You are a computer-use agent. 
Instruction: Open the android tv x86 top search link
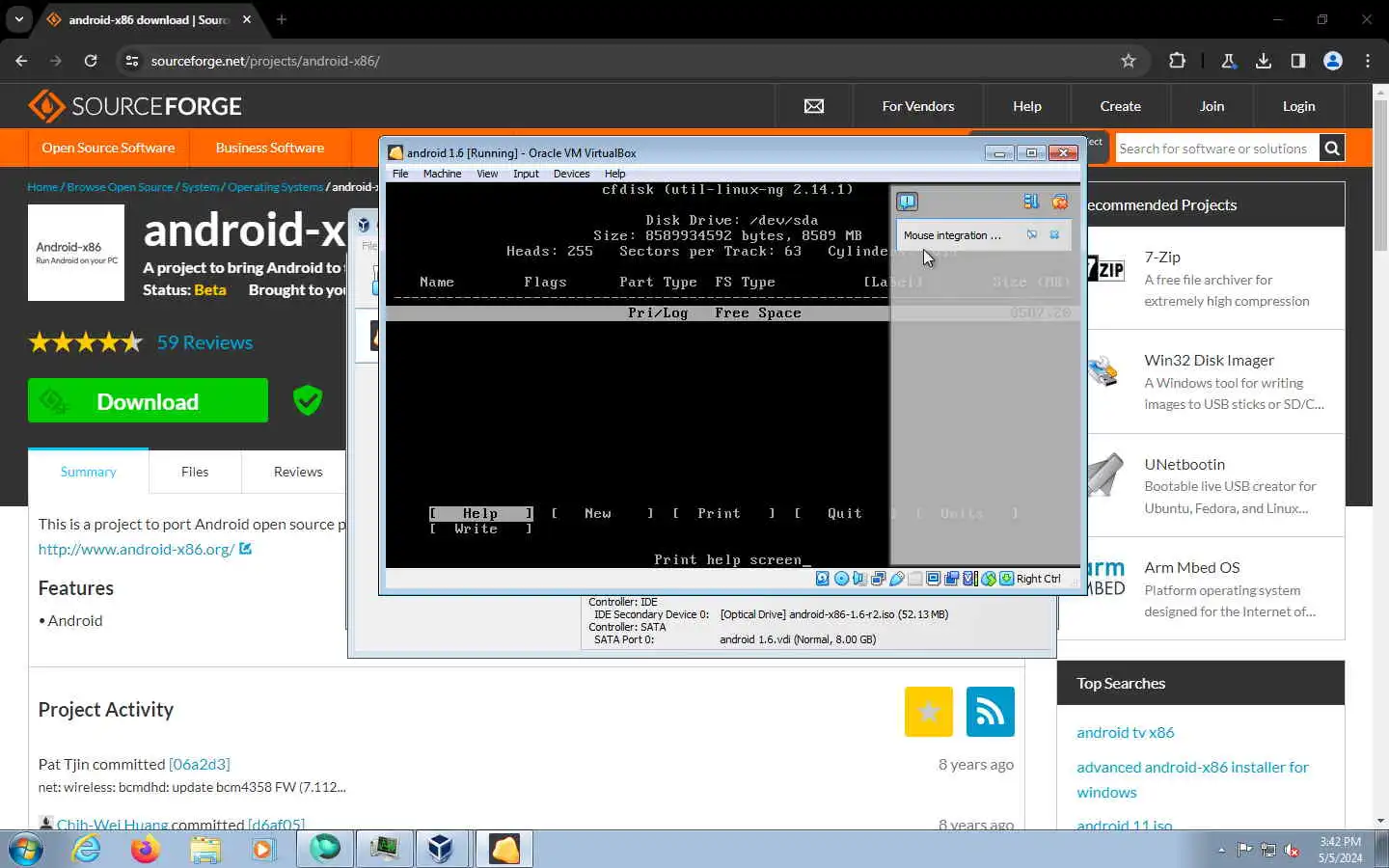(1126, 732)
